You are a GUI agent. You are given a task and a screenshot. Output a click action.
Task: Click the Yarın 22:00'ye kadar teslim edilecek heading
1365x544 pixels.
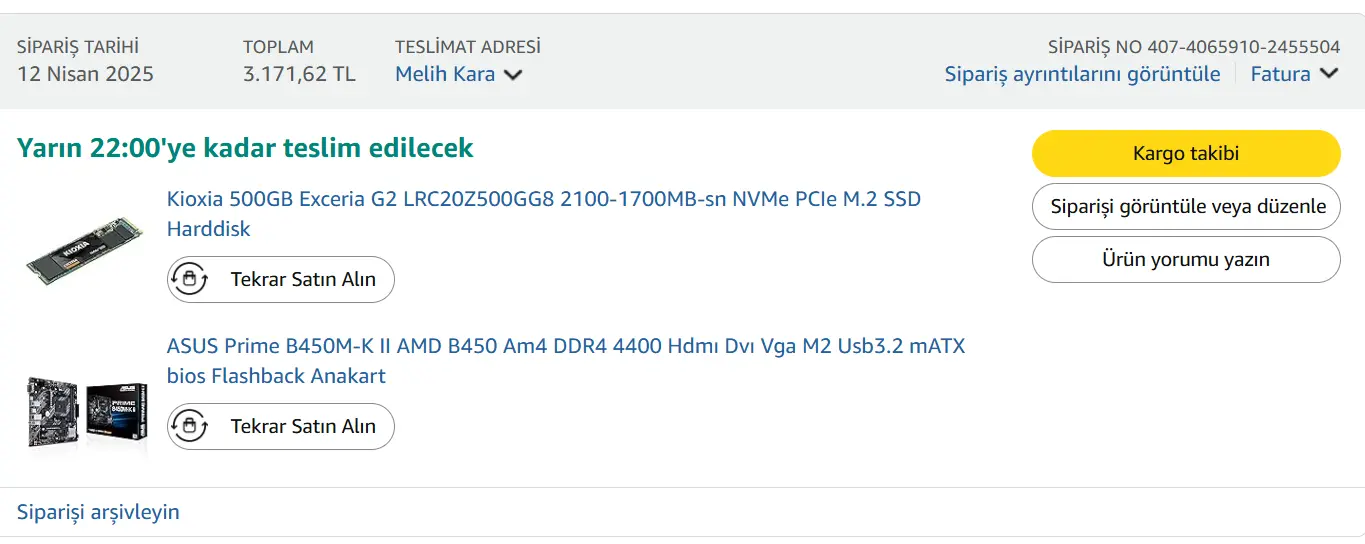[x=245, y=148]
